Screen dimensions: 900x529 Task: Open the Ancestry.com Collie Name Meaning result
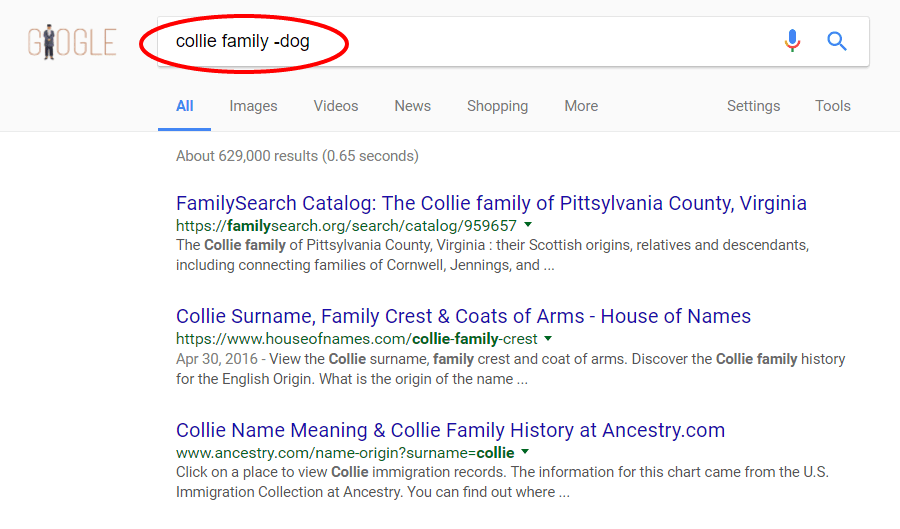[450, 430]
